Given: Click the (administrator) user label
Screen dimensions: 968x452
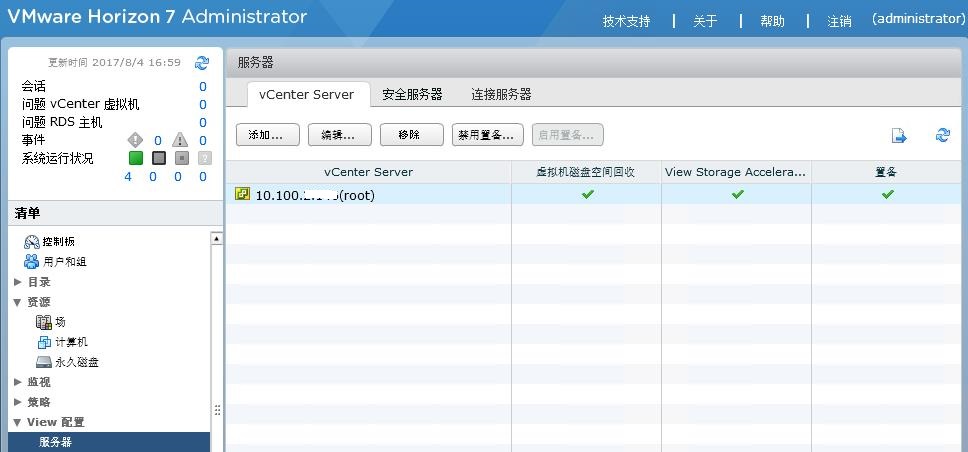Looking at the screenshot, I should coord(919,19).
